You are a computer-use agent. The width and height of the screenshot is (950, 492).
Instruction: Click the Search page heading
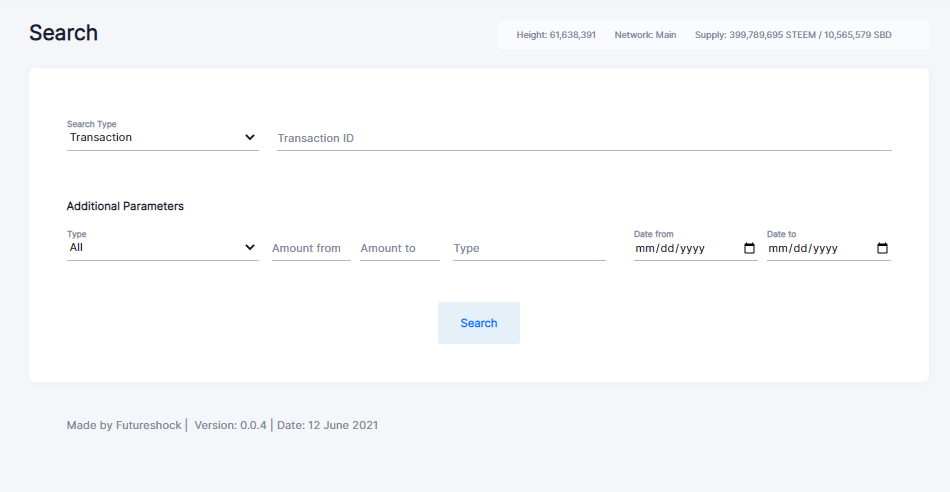(63, 33)
